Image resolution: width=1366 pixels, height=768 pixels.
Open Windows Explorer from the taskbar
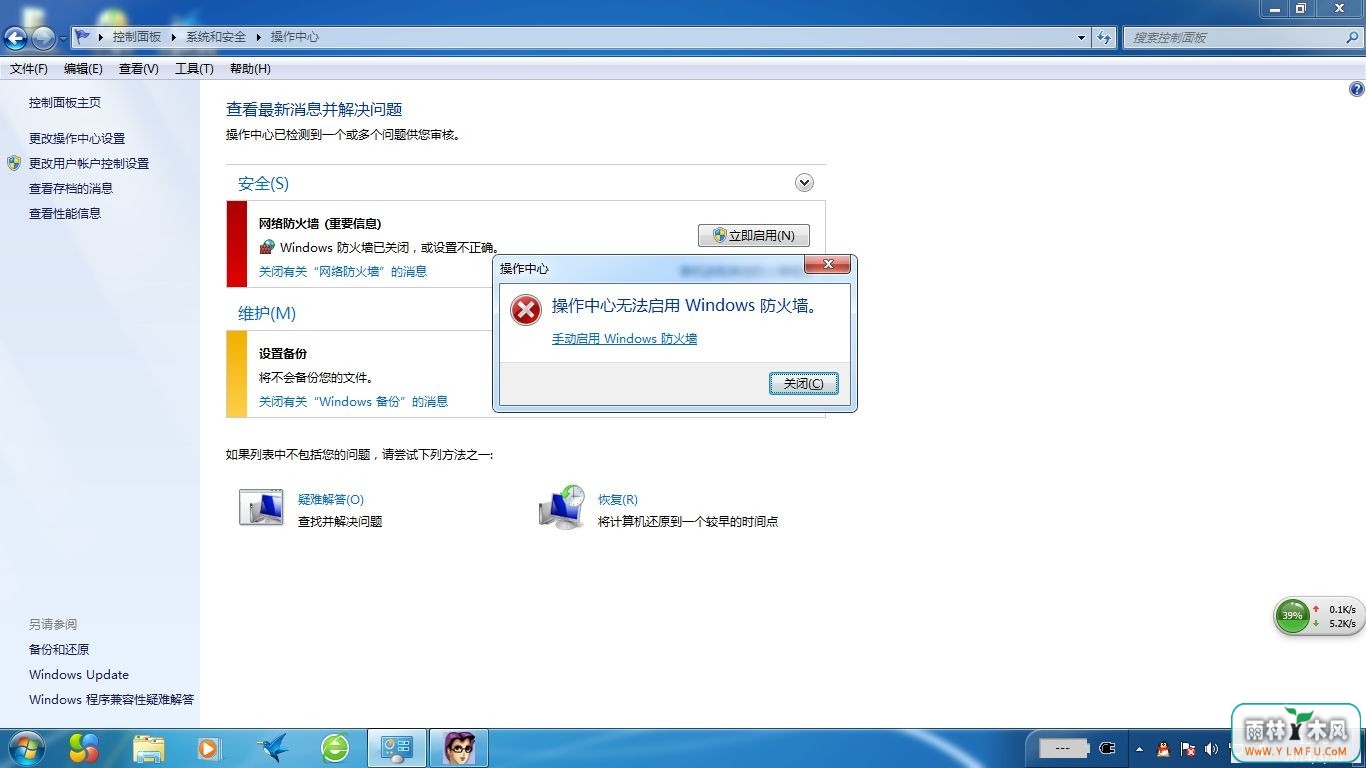(149, 748)
